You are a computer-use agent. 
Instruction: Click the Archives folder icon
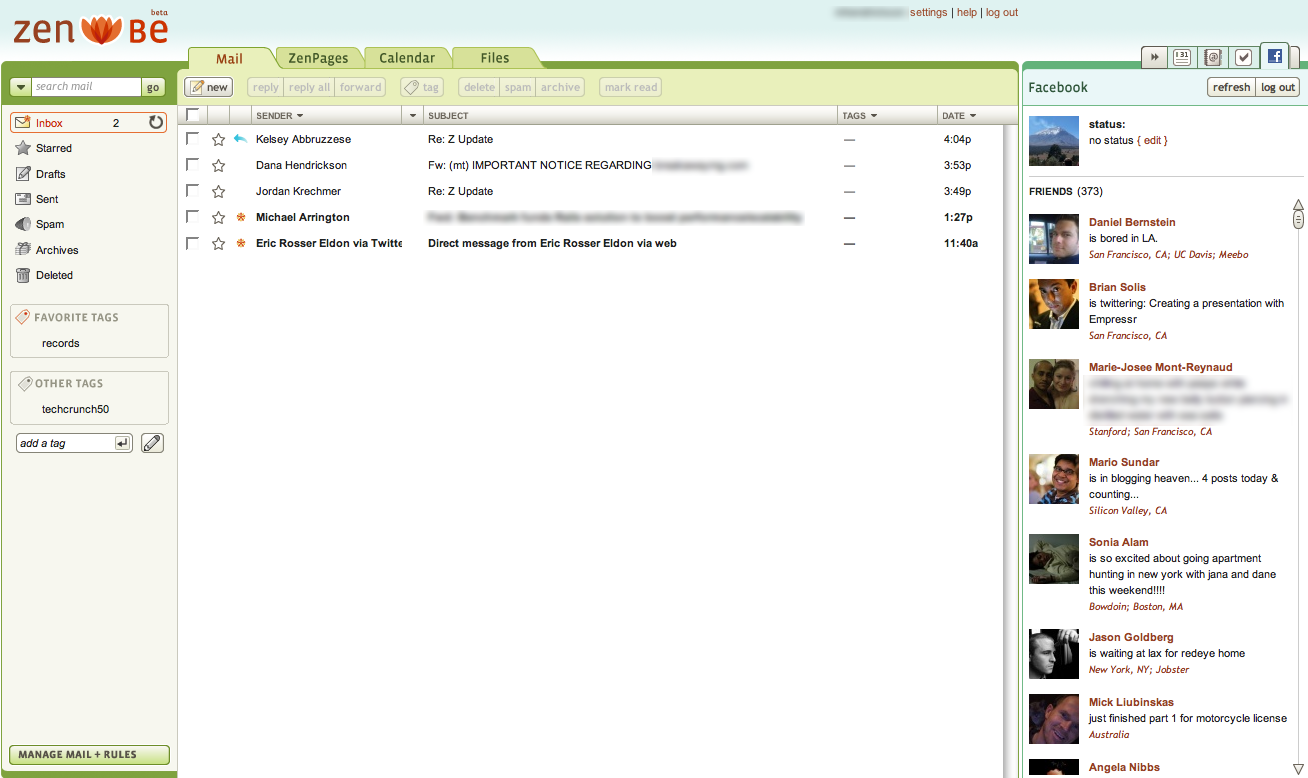(x=23, y=250)
